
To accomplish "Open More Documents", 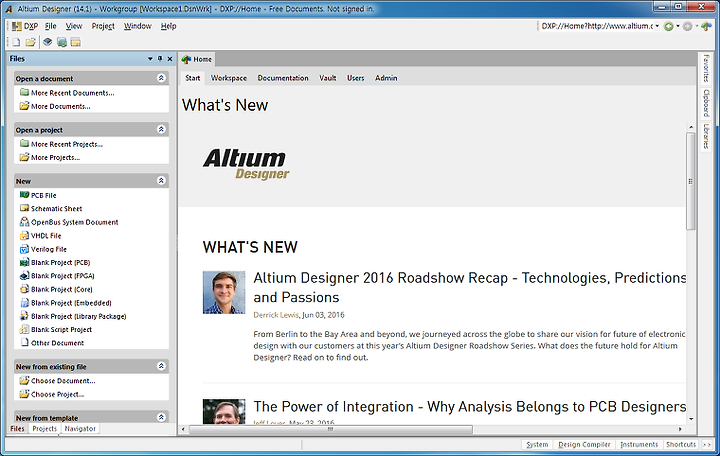I will point(61,106).
